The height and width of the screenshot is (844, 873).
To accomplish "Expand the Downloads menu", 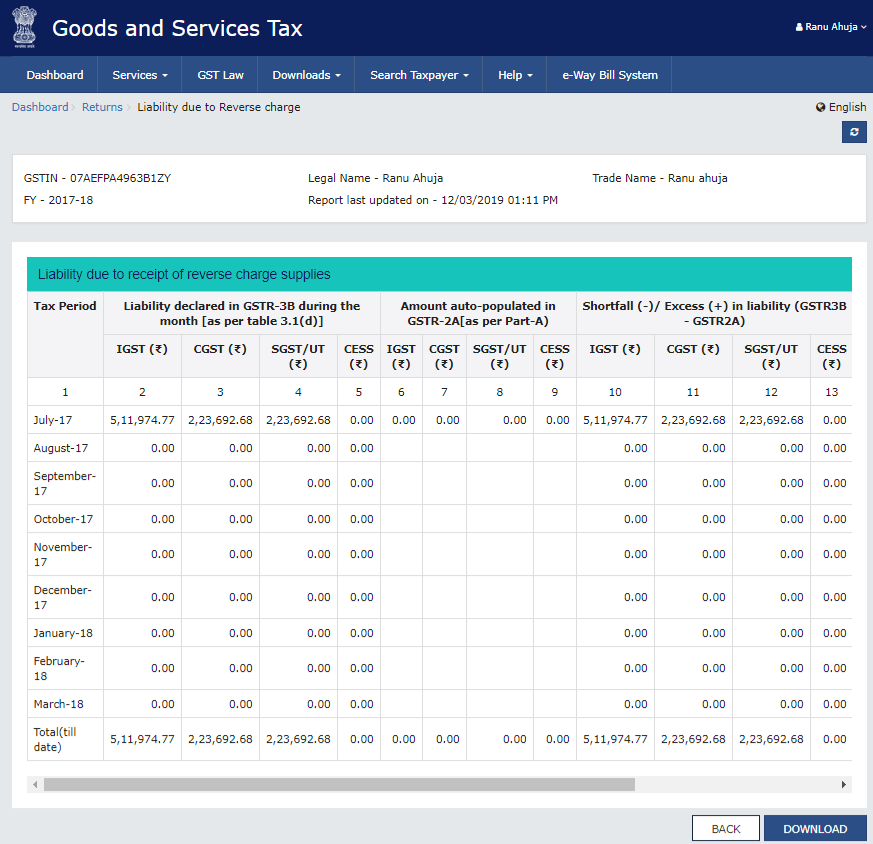I will pos(306,75).
